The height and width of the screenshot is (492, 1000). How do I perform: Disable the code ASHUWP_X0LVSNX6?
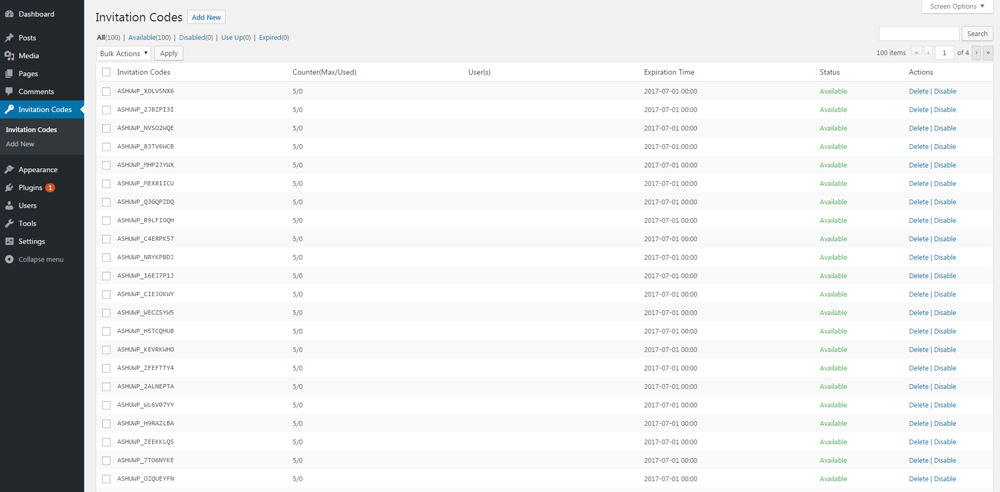coord(945,91)
